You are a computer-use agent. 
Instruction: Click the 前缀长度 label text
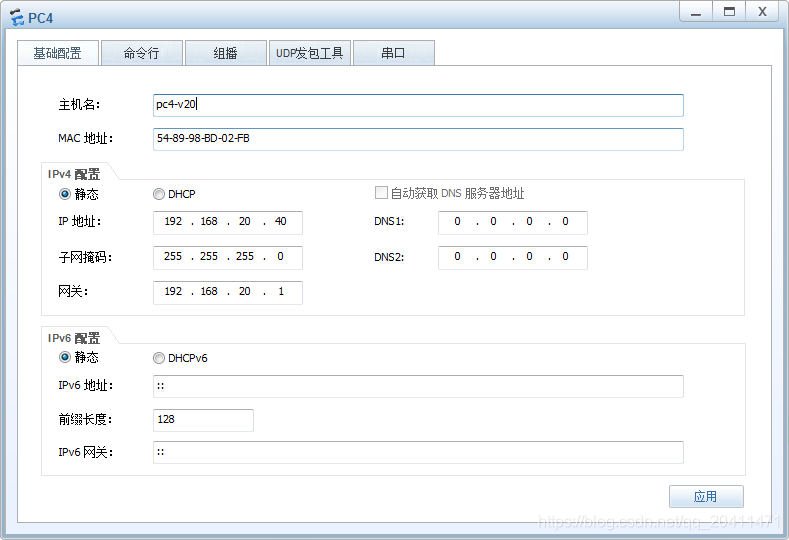point(85,419)
